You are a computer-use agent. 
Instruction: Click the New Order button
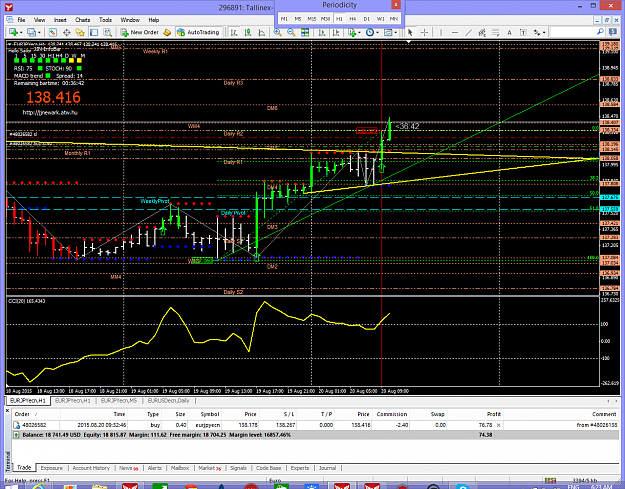pyautogui.click(x=140, y=32)
